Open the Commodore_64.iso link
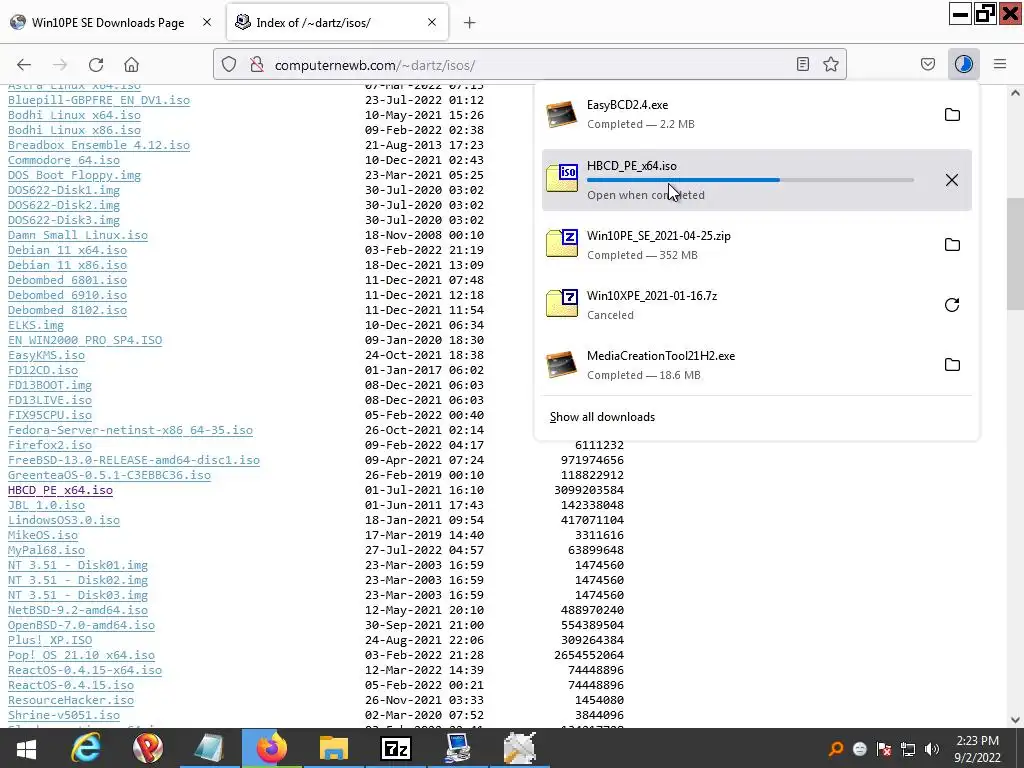 pos(64,160)
